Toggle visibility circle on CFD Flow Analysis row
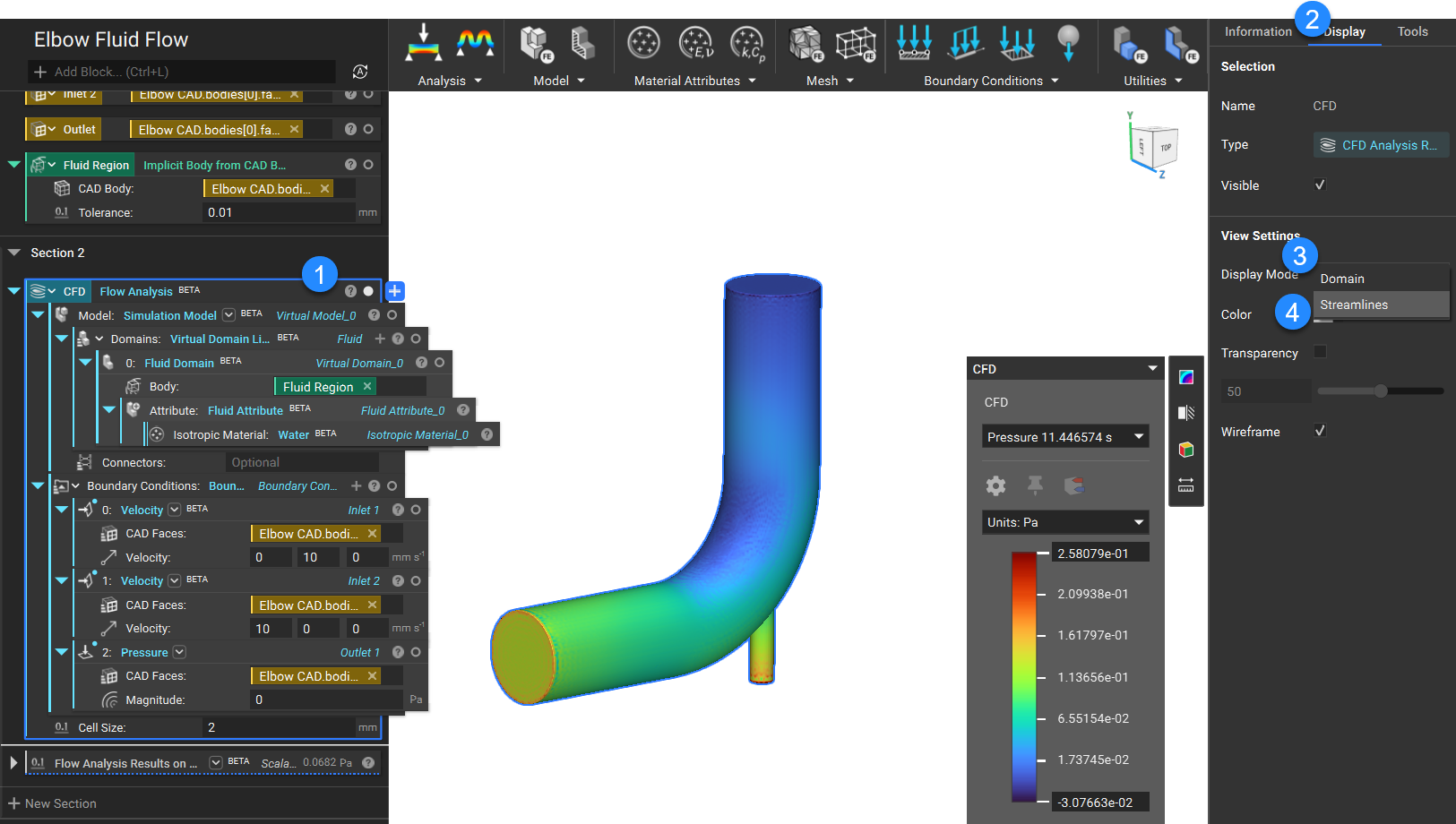Image resolution: width=1456 pixels, height=824 pixels. pyautogui.click(x=368, y=291)
